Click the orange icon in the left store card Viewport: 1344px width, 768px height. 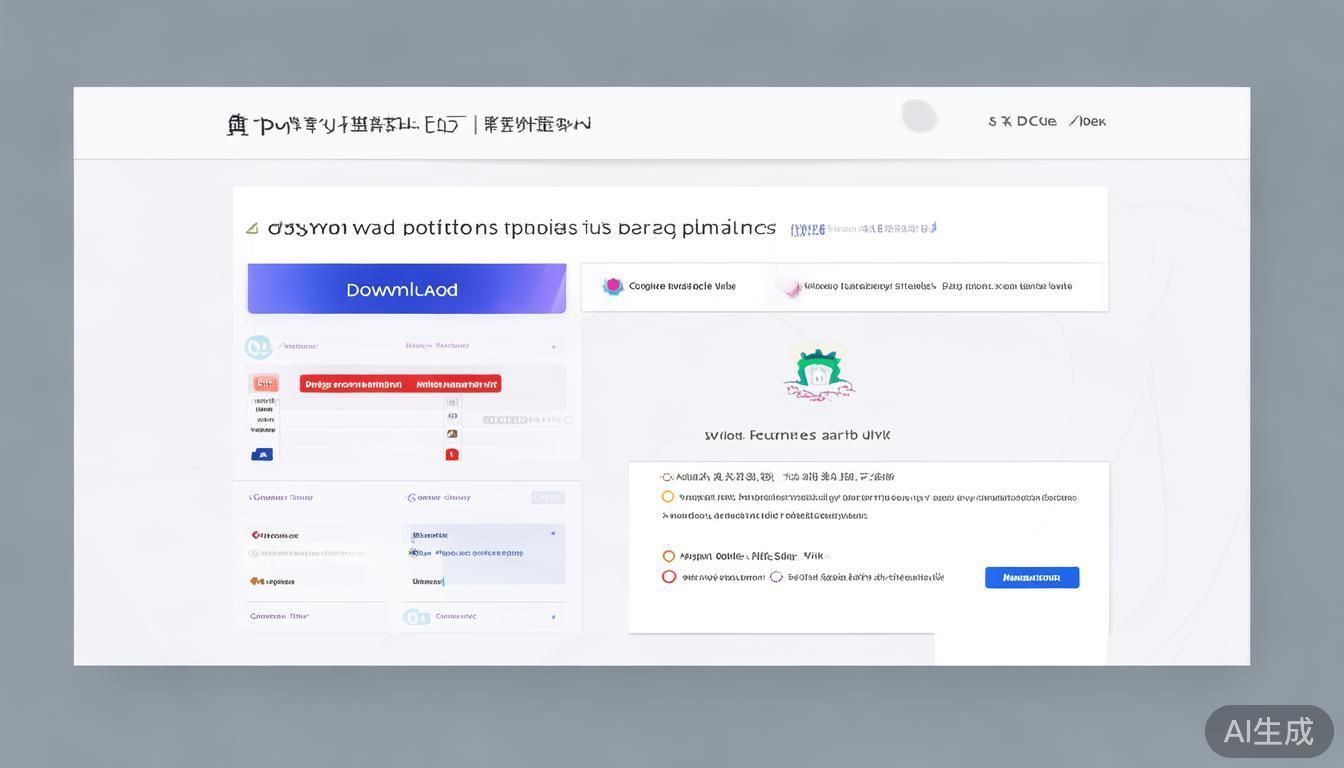point(255,581)
